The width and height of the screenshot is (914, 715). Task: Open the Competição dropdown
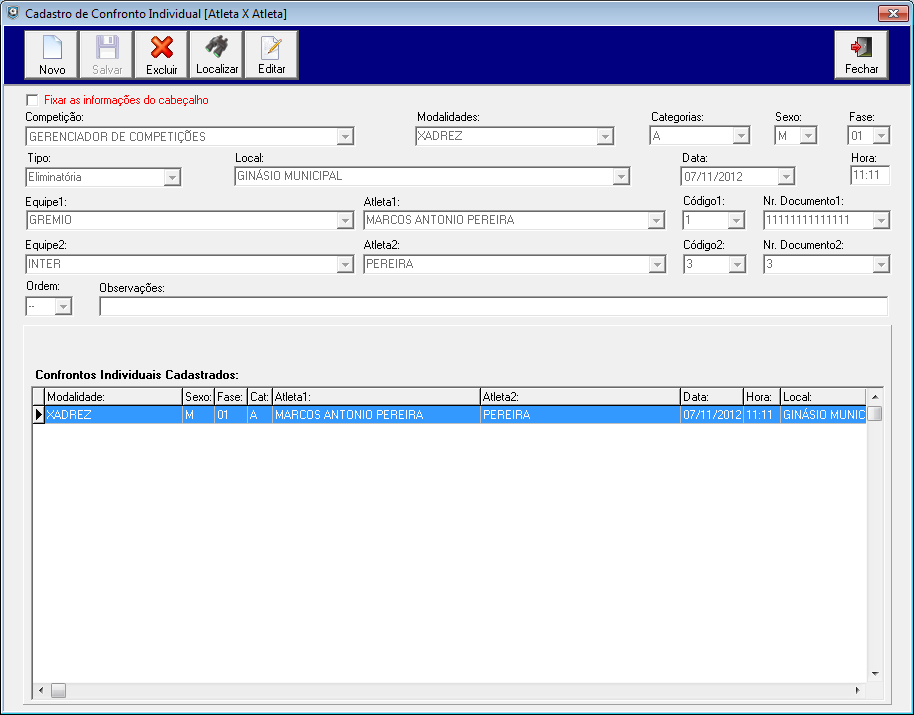[345, 137]
